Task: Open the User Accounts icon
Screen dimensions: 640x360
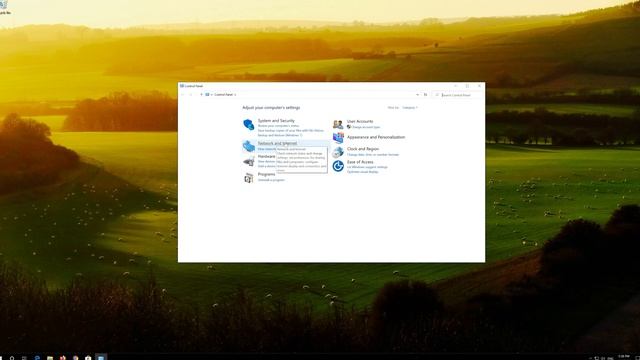Action: 338,124
